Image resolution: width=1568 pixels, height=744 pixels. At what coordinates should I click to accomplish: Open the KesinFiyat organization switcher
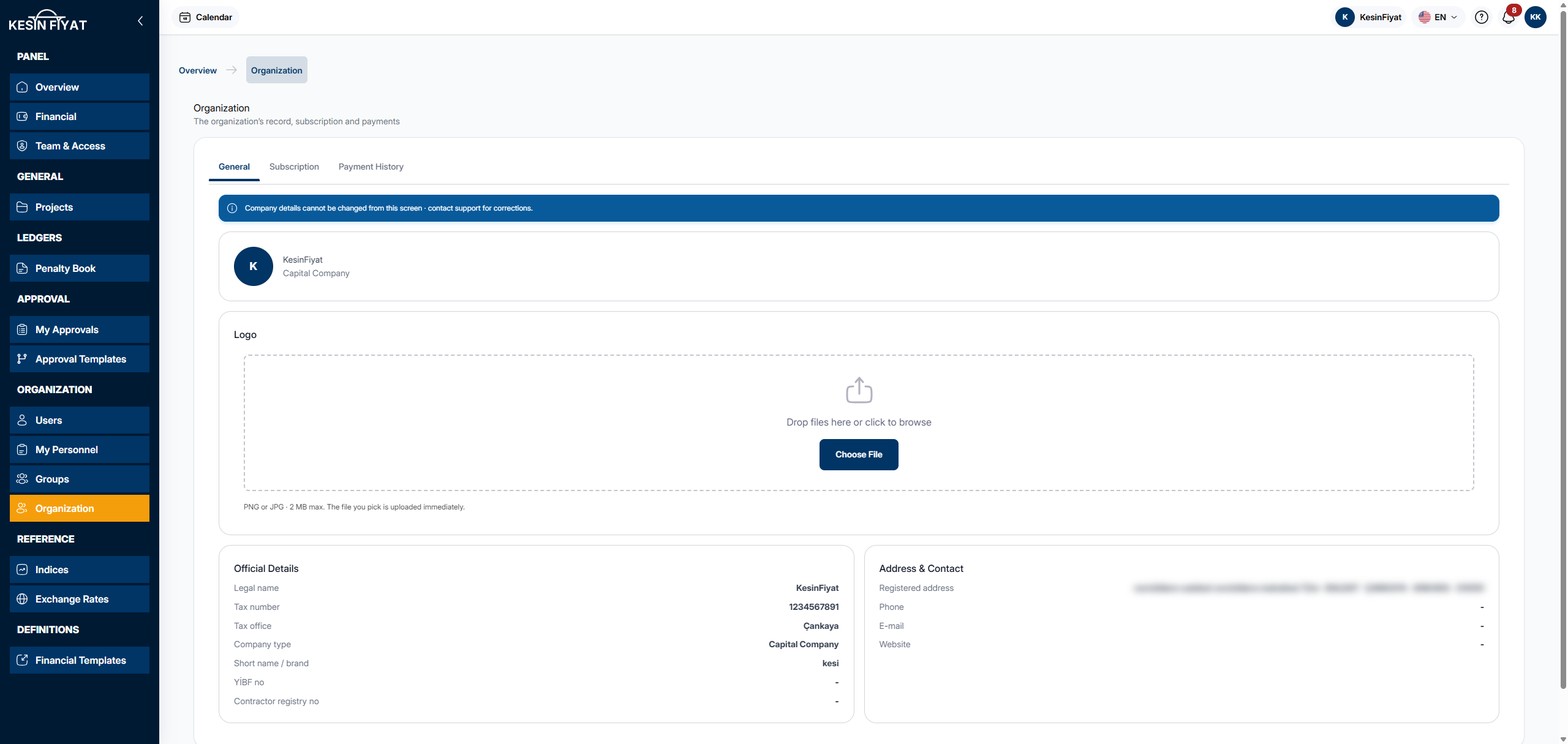pyautogui.click(x=1369, y=17)
